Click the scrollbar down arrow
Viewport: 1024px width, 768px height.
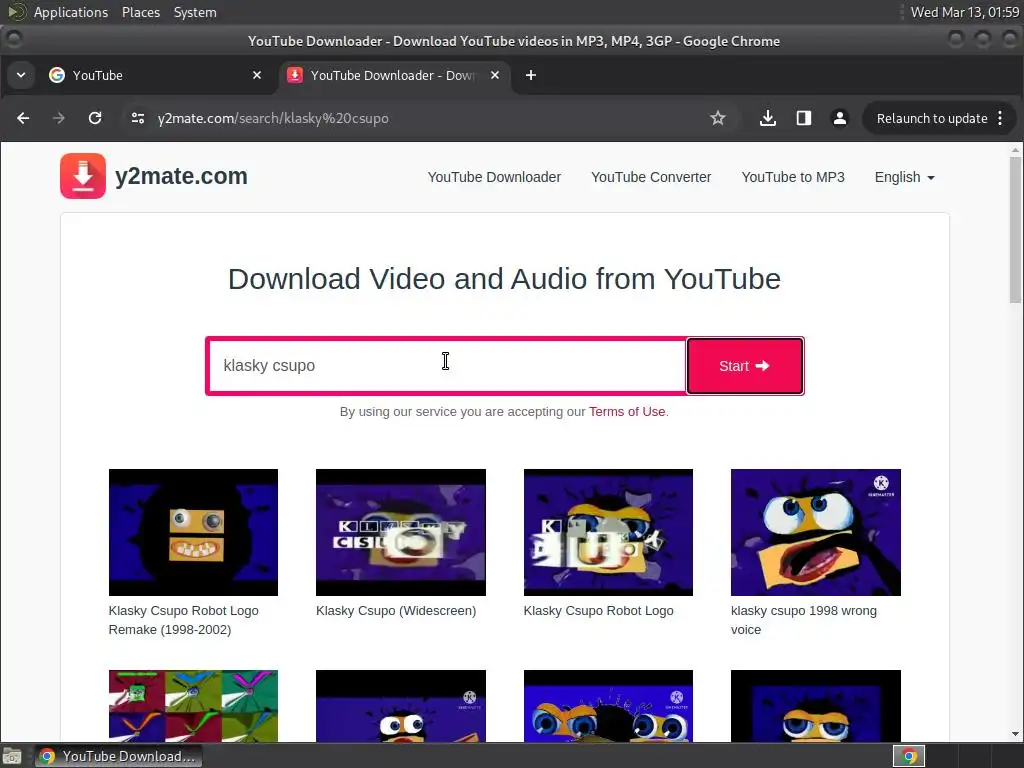(x=1016, y=734)
